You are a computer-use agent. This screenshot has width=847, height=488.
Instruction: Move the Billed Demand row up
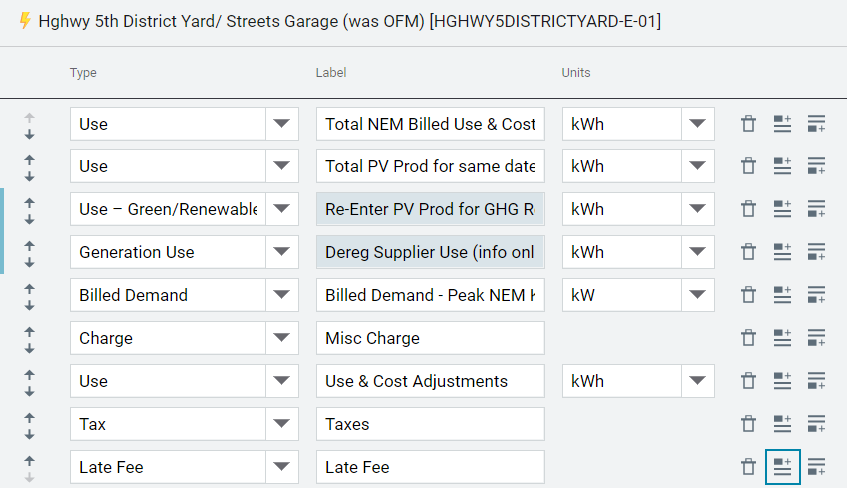(29, 288)
